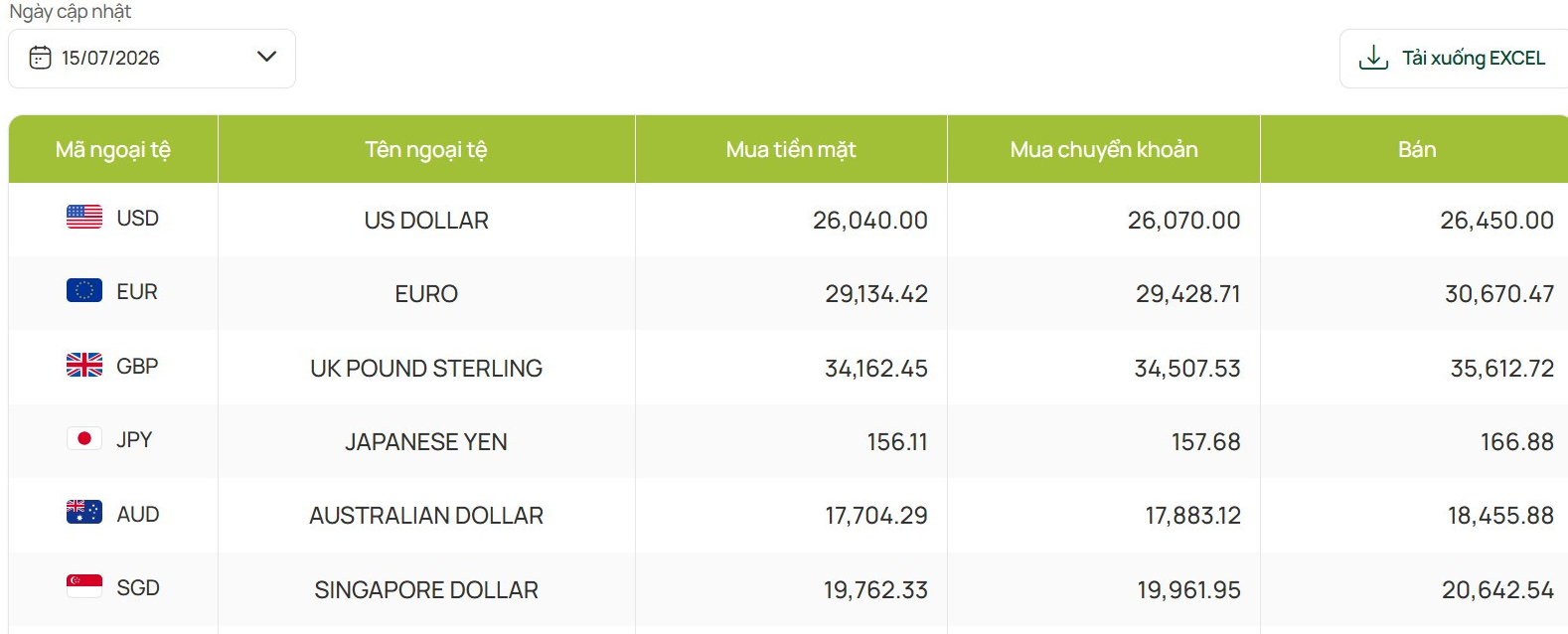Click the calendar icon in date field
Image resolution: width=1568 pixels, height=634 pixels.
click(x=40, y=58)
